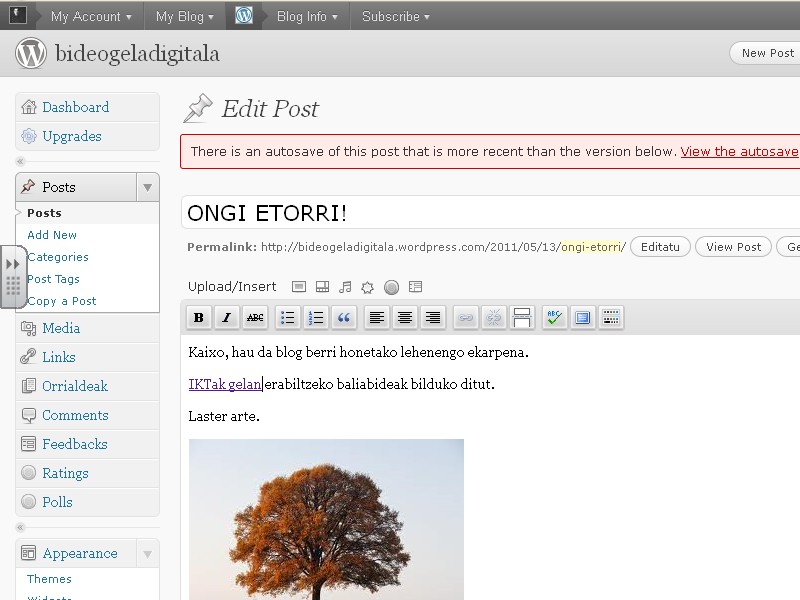Click the Editatu permalink button

(660, 247)
